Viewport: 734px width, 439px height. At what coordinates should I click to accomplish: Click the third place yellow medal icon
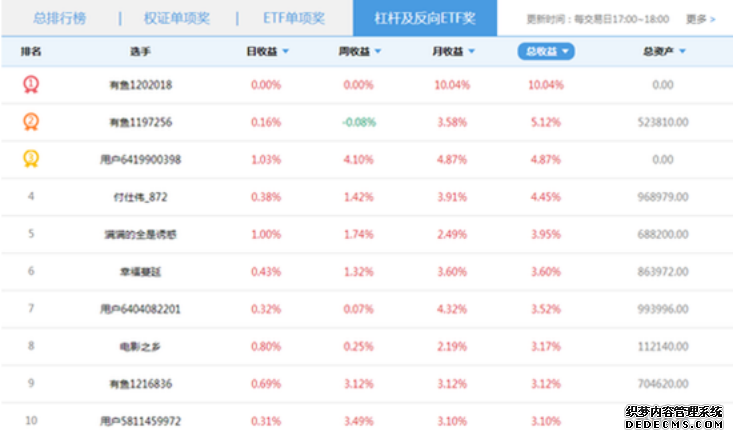click(31, 159)
